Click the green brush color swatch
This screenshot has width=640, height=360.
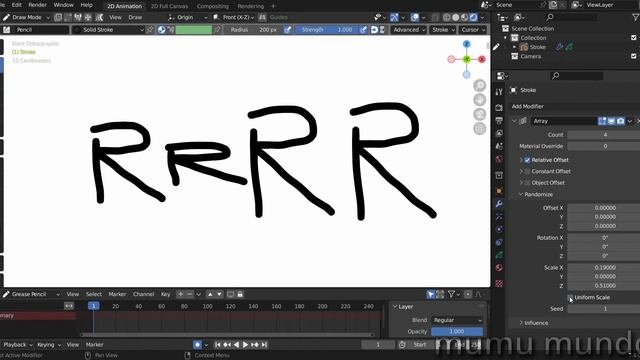(x=194, y=30)
